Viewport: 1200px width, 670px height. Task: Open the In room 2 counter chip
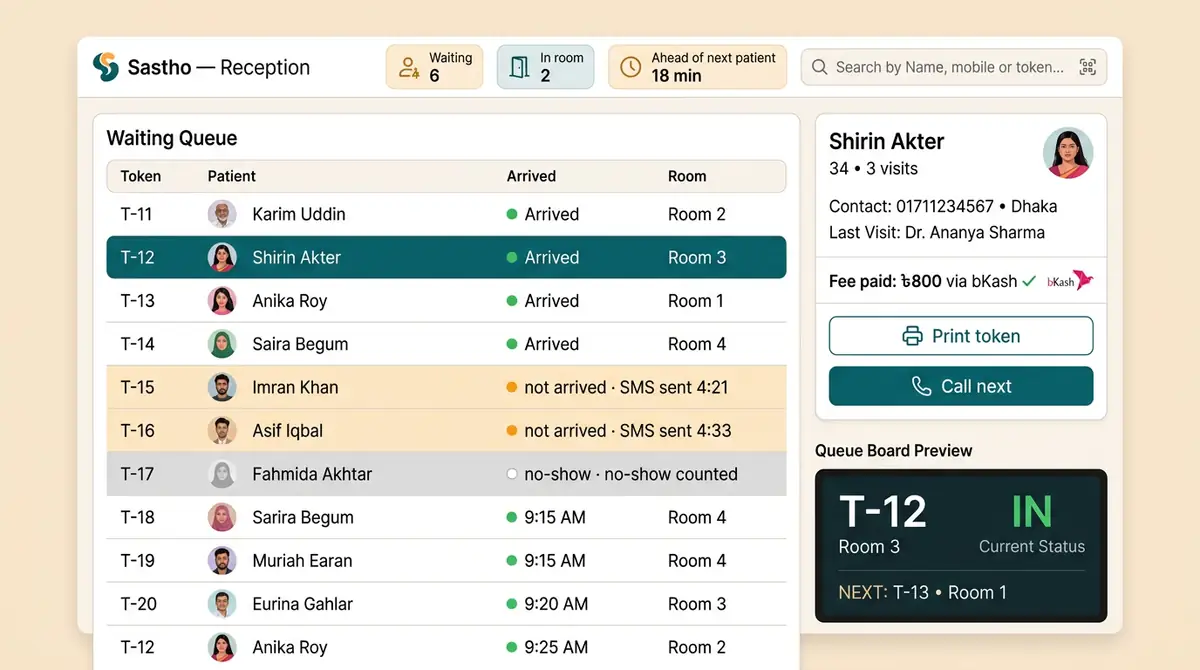pyautogui.click(x=545, y=67)
